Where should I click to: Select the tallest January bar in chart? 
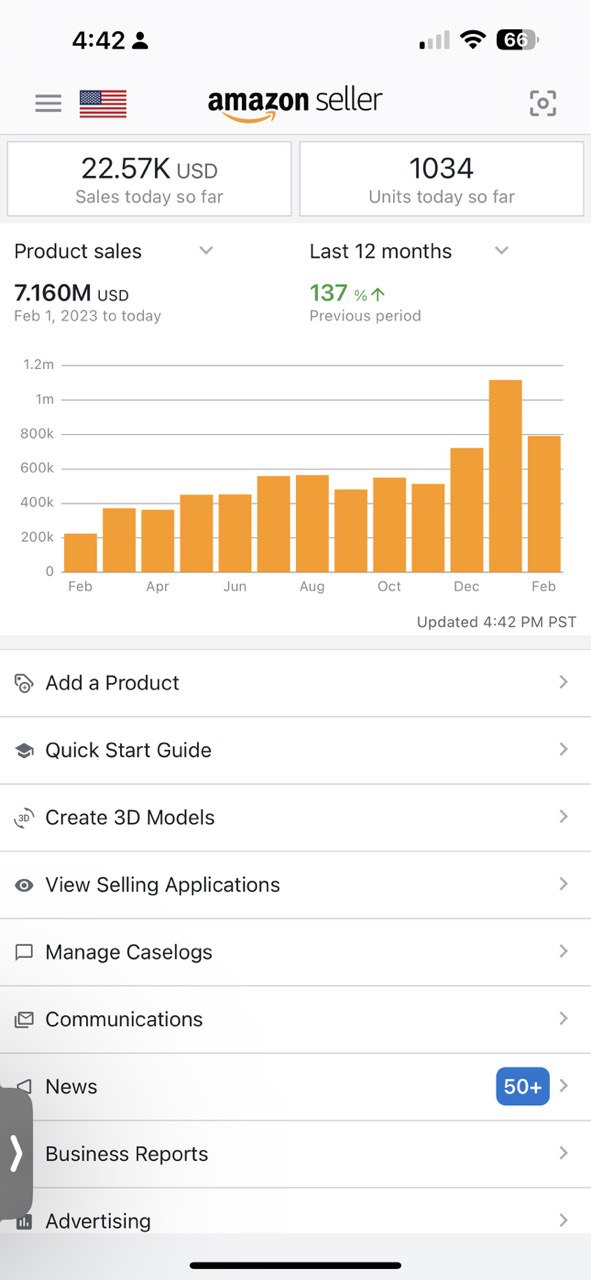pyautogui.click(x=505, y=476)
